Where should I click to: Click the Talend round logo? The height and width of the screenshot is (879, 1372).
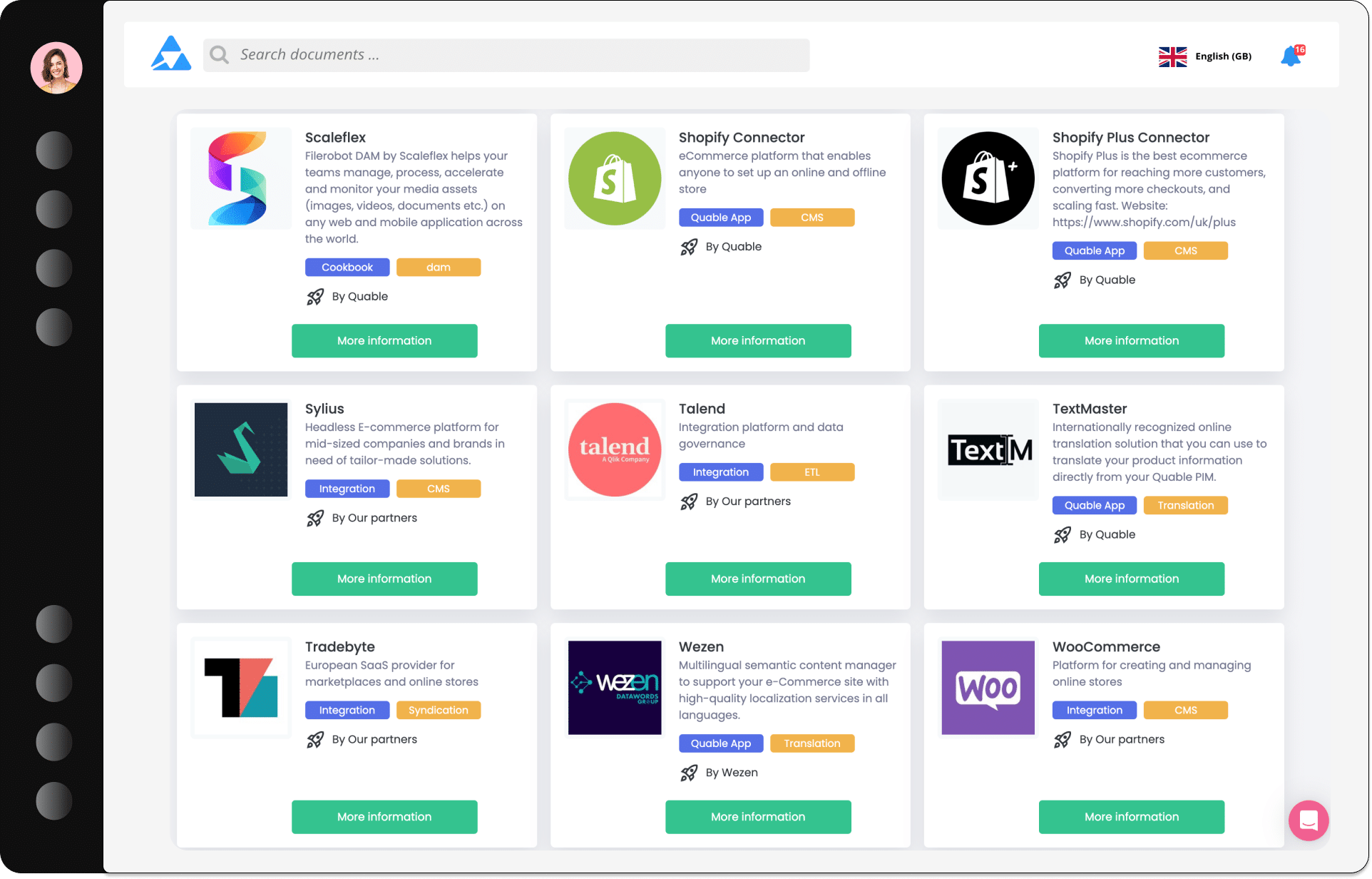(614, 449)
